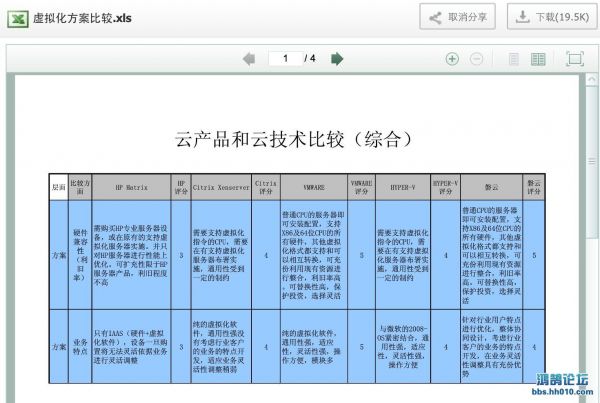Click the 硬件兼容性 row label cell
The image size is (600, 403).
pyautogui.click(x=80, y=255)
